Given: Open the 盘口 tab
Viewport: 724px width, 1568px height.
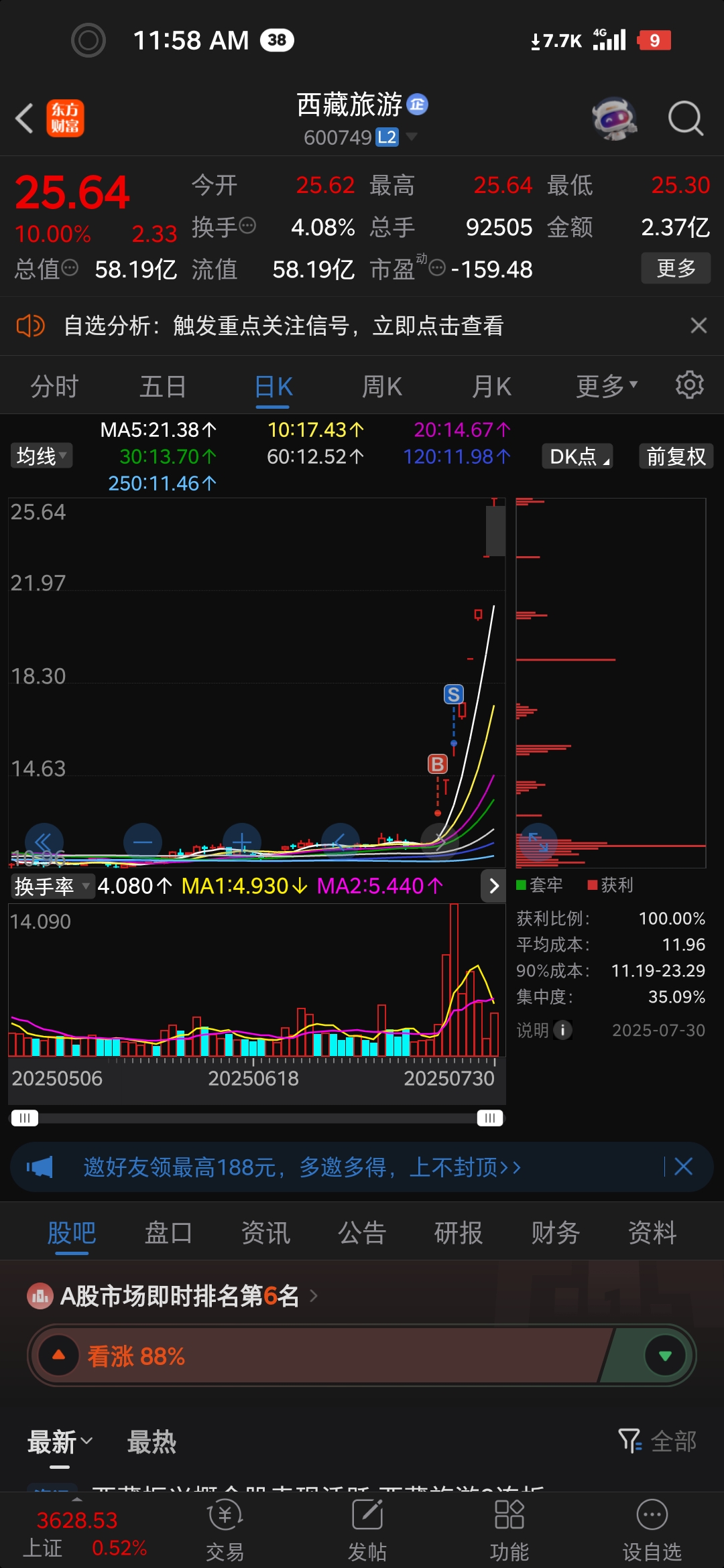Looking at the screenshot, I should click(x=168, y=1232).
